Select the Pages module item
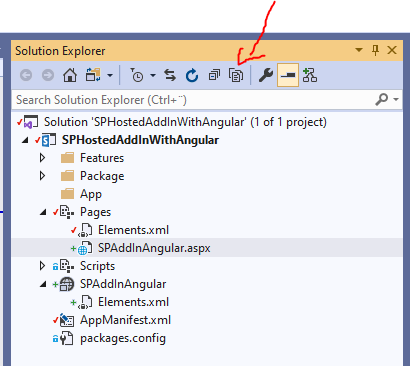 [x=95, y=212]
